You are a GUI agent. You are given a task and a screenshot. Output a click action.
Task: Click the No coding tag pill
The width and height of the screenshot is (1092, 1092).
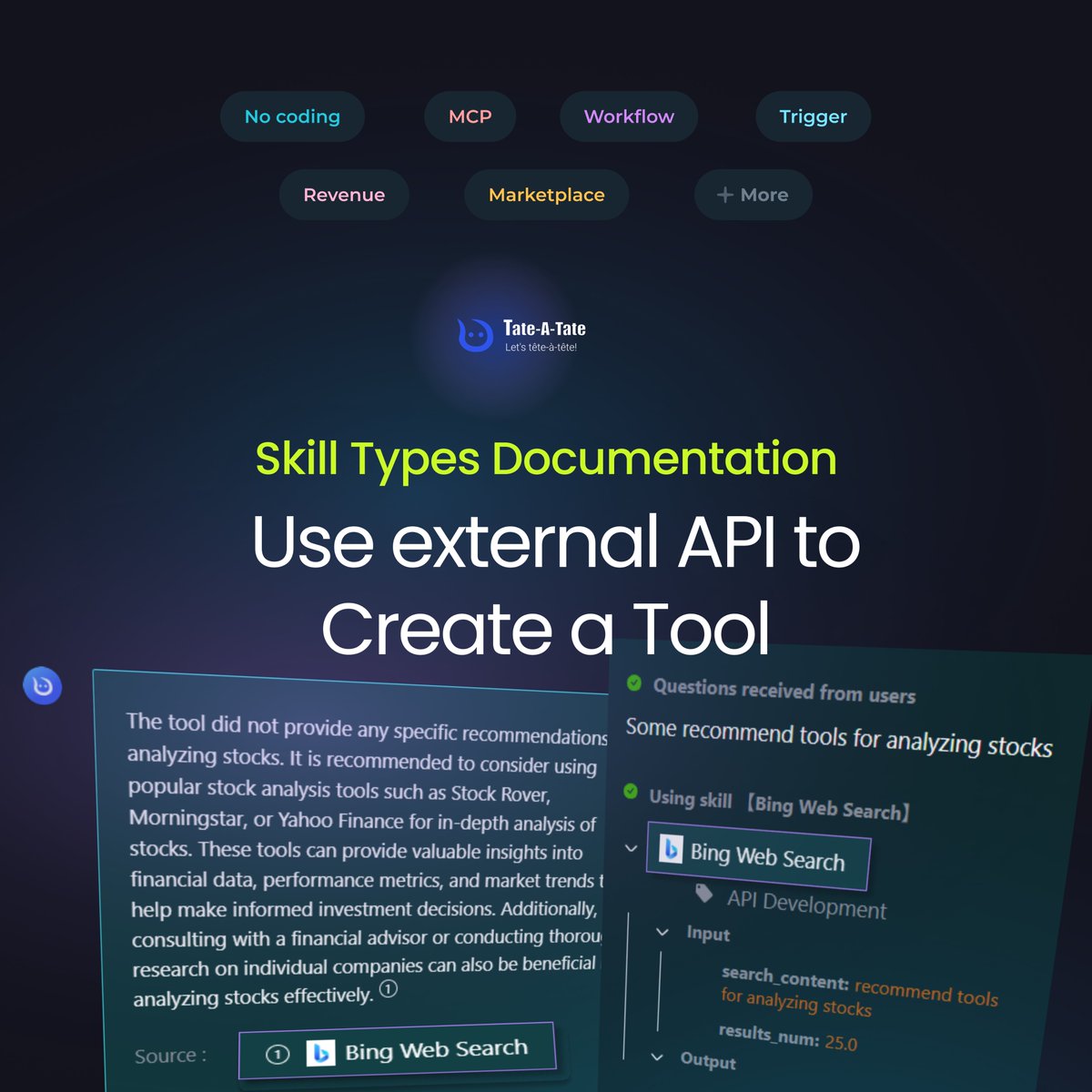coord(292,116)
